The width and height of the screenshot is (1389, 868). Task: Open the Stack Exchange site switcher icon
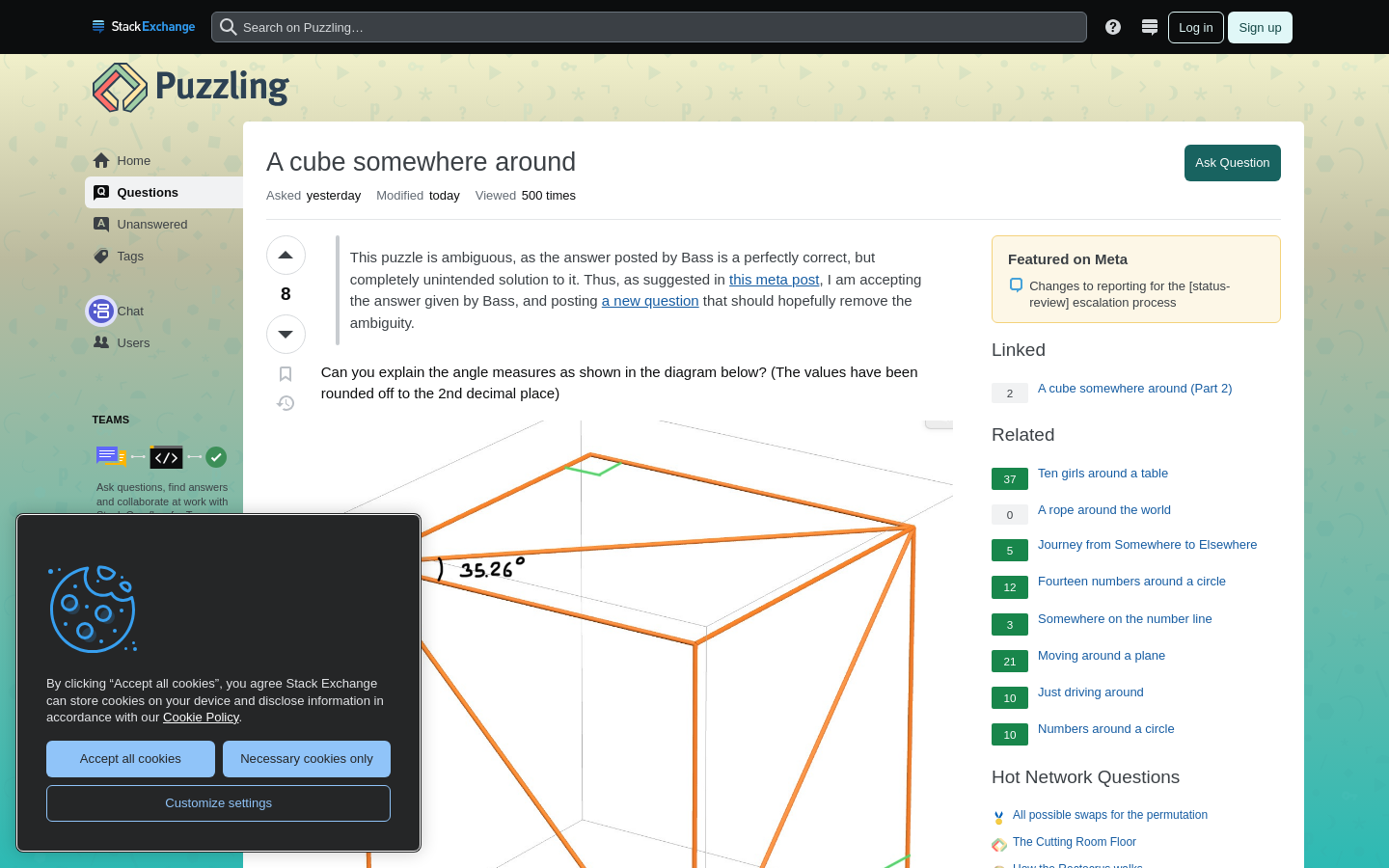pyautogui.click(x=1150, y=27)
